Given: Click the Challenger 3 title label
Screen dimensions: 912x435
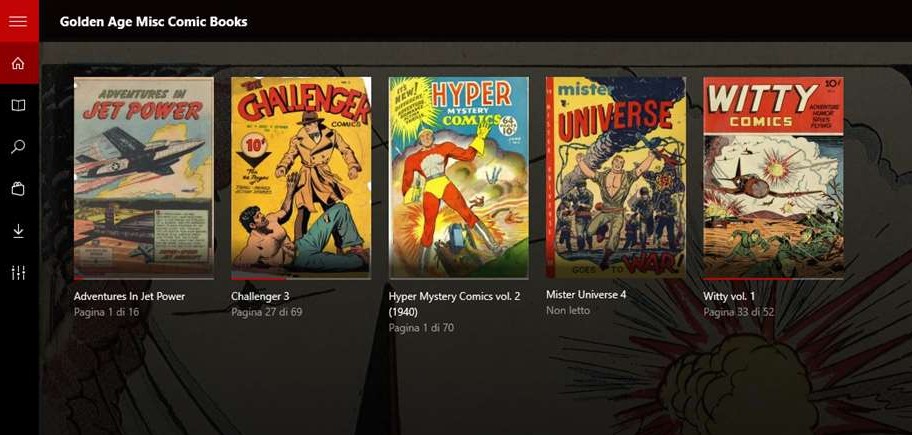Looking at the screenshot, I should point(260,296).
